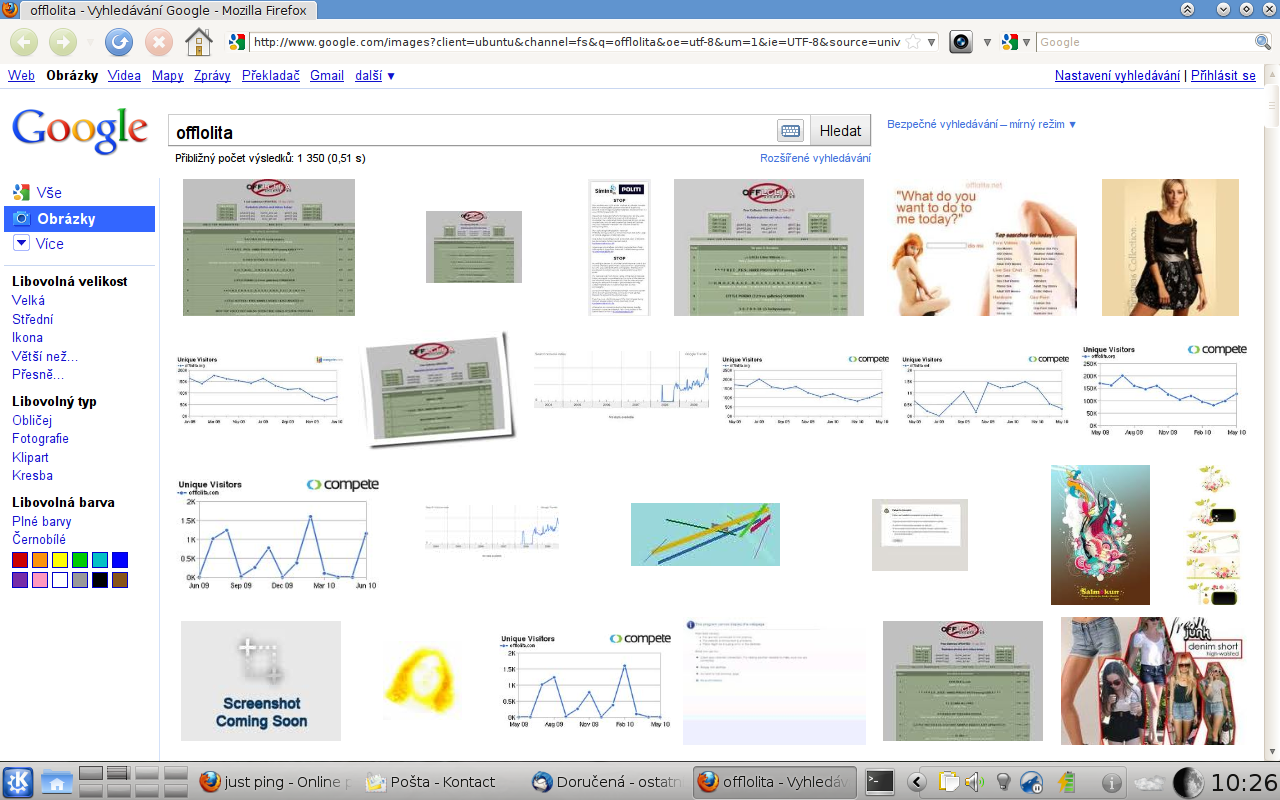Open the address bar URL dropdown arrow
The width and height of the screenshot is (1280, 800).
(931, 42)
